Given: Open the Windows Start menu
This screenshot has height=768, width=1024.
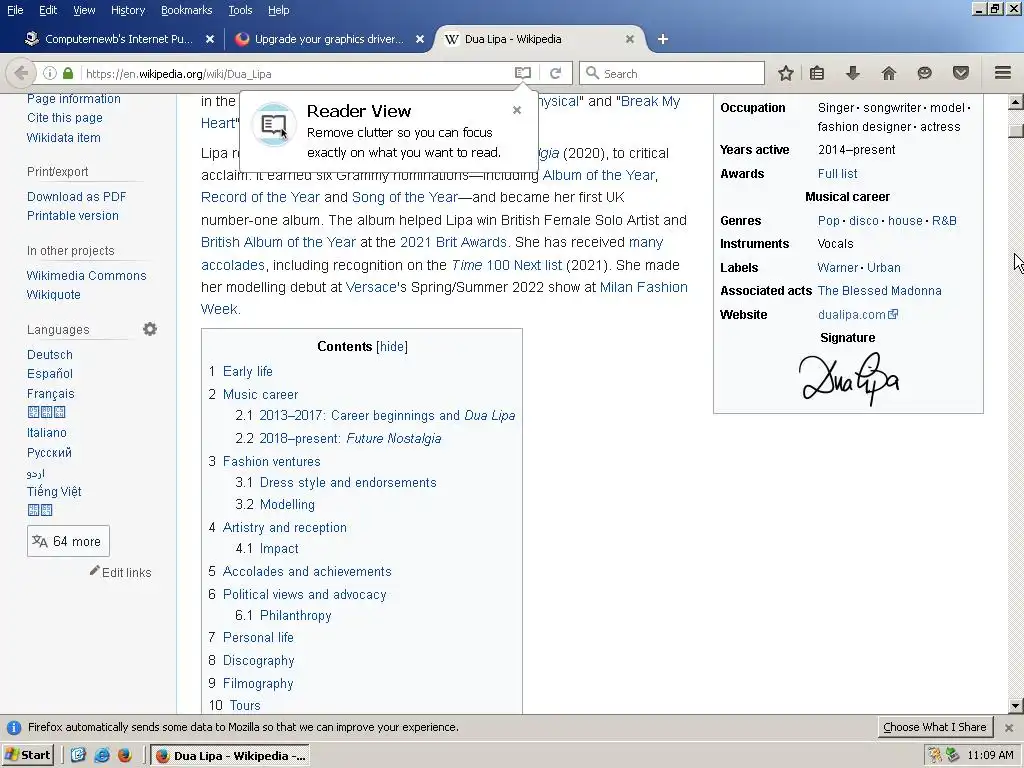Looking at the screenshot, I should pos(28,756).
